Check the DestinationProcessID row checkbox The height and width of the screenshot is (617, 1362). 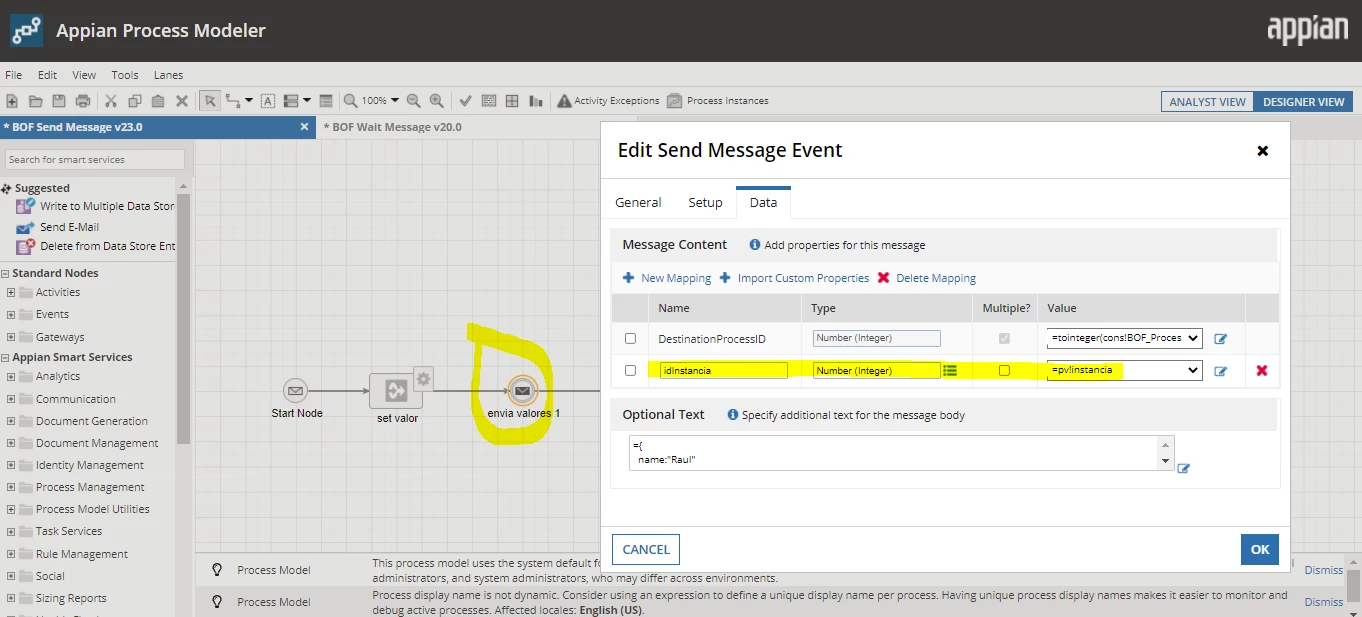tap(630, 338)
